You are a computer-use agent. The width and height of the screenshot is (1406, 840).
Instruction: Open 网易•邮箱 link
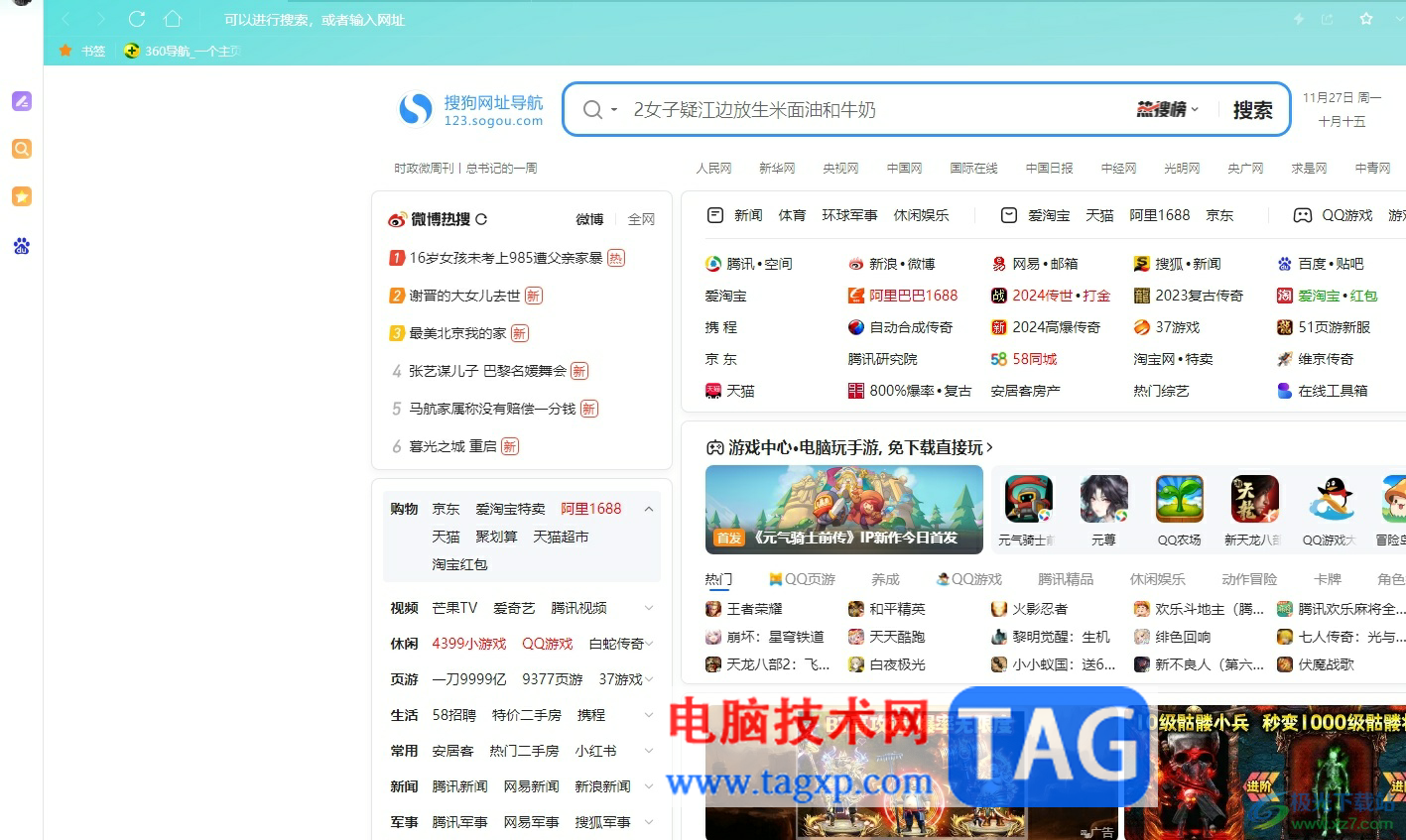tap(1035, 264)
